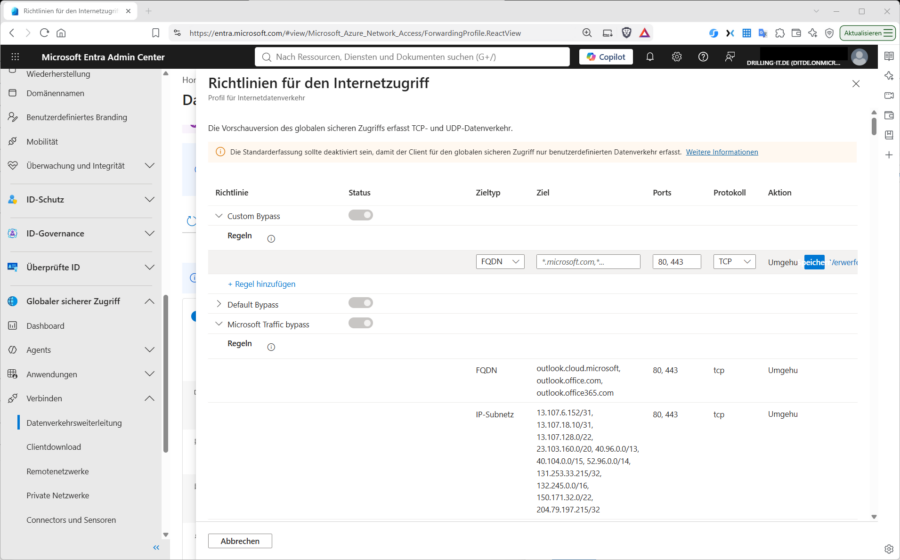900x560 pixels.
Task: Switch to the Richtlinien browser tab
Action: click(x=71, y=11)
